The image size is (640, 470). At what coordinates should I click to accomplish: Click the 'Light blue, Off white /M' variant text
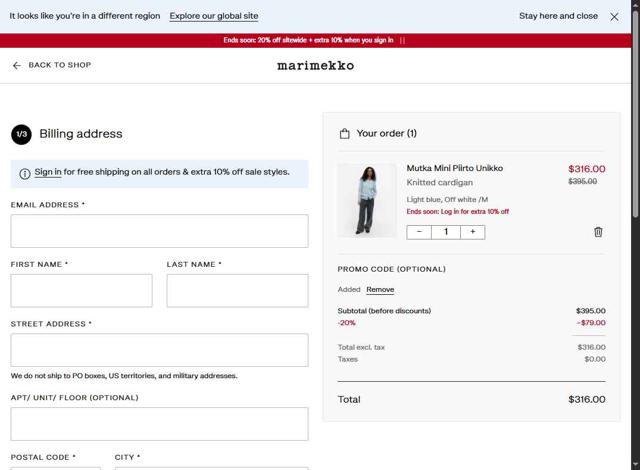tap(447, 200)
